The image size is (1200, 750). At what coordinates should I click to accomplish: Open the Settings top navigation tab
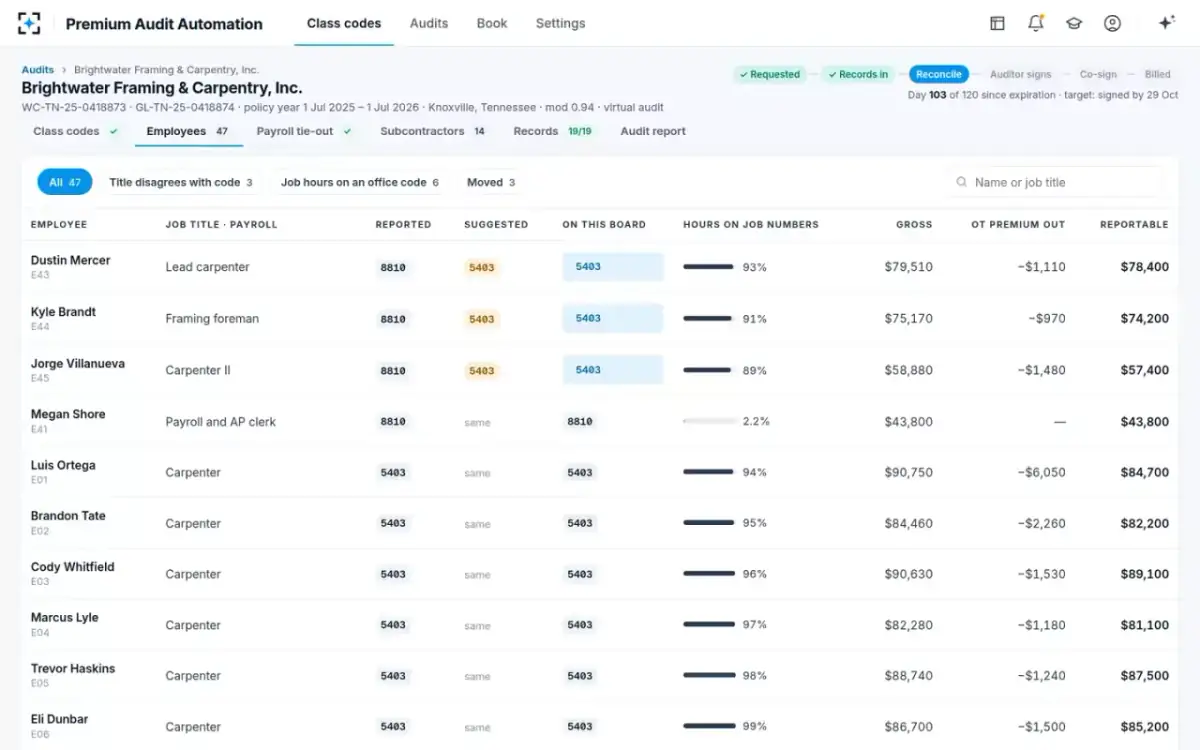[x=560, y=23]
